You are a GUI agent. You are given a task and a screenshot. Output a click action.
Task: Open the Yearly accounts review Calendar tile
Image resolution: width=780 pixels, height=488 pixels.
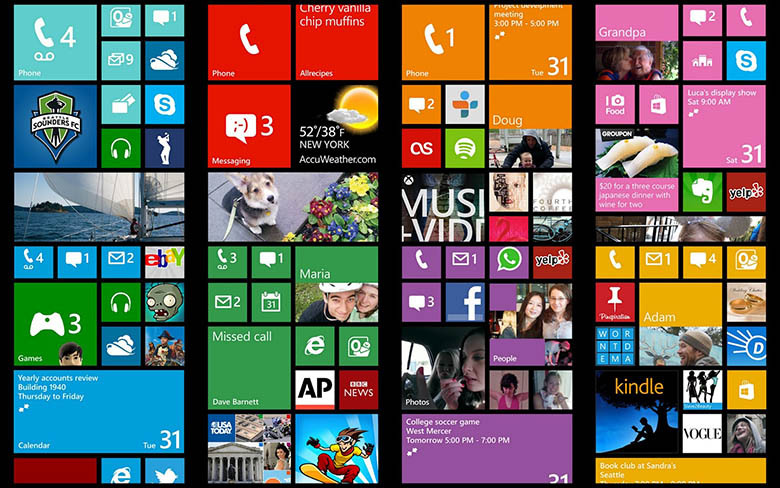tap(98, 411)
